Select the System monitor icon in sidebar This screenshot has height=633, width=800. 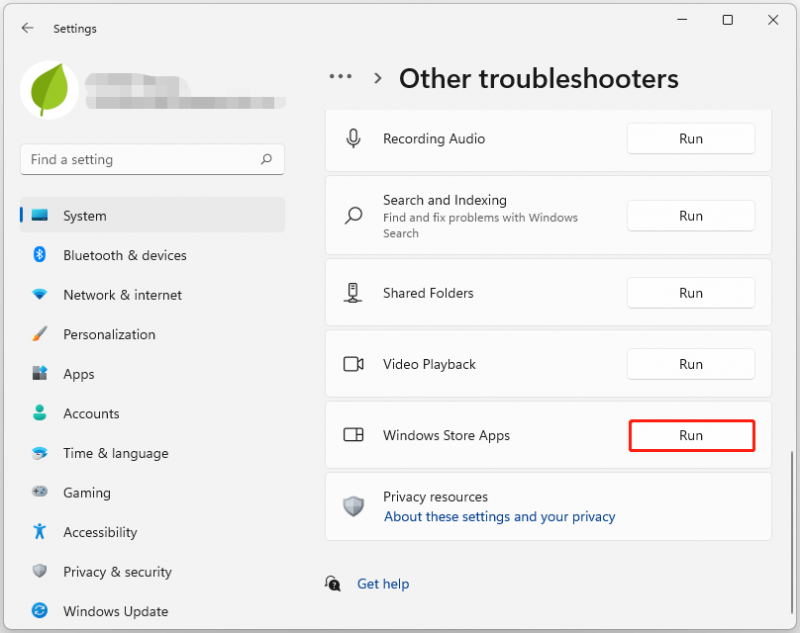pyautogui.click(x=40, y=215)
